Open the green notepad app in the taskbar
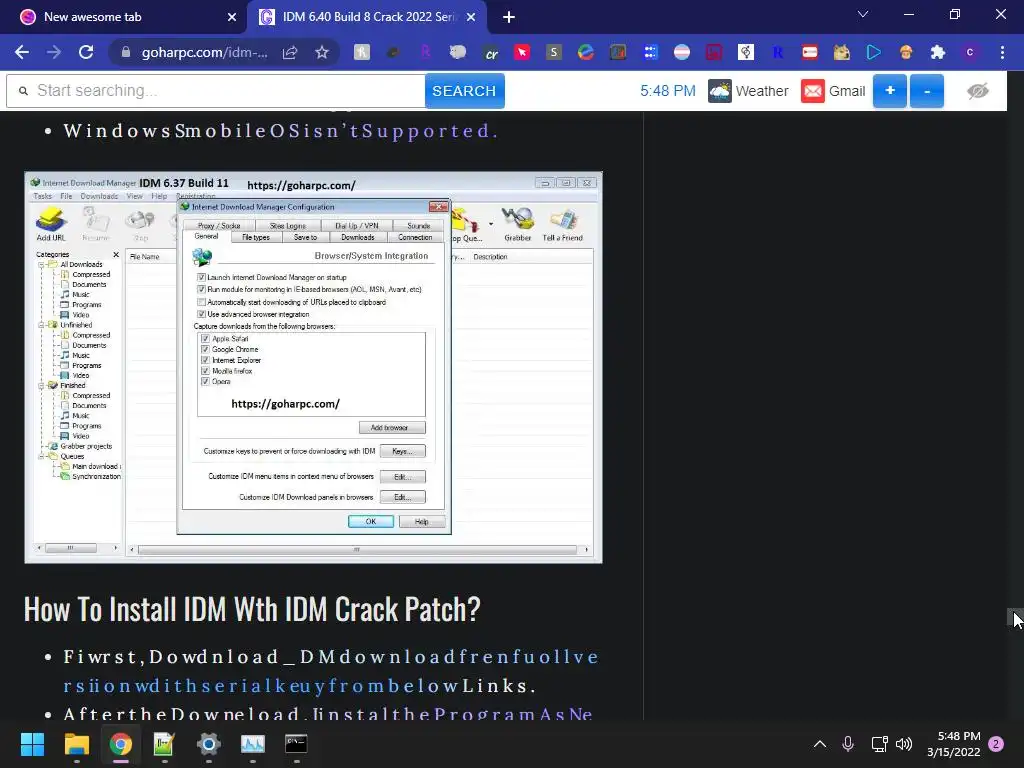1024x768 pixels. (164, 744)
